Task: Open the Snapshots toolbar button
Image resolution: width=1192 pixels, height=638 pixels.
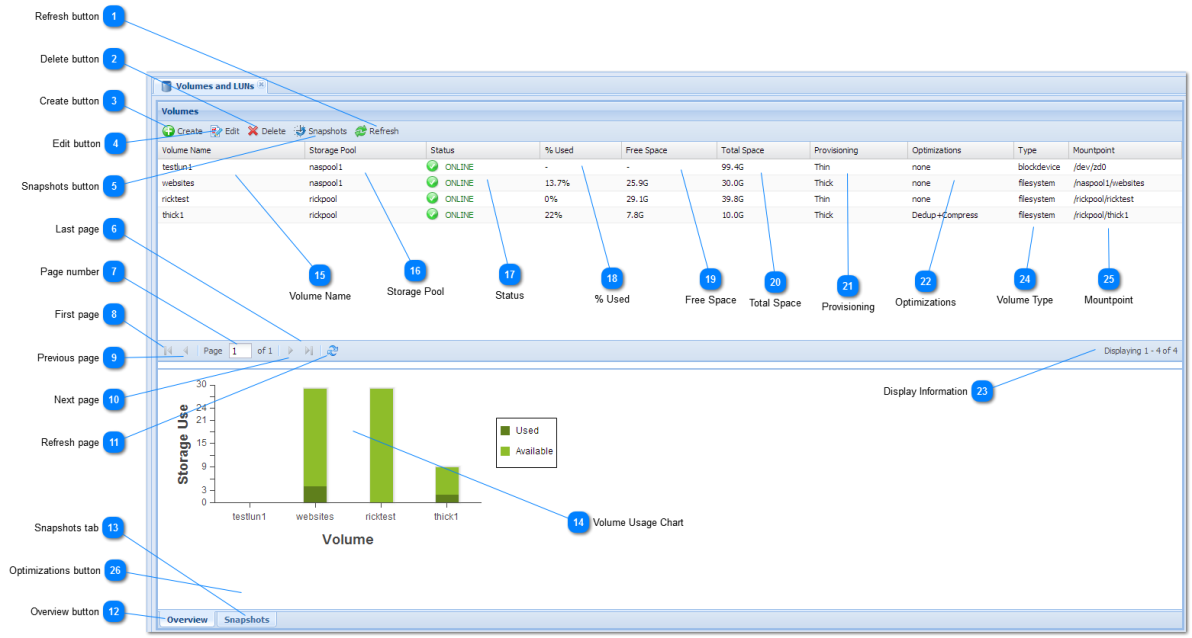Action: (321, 131)
